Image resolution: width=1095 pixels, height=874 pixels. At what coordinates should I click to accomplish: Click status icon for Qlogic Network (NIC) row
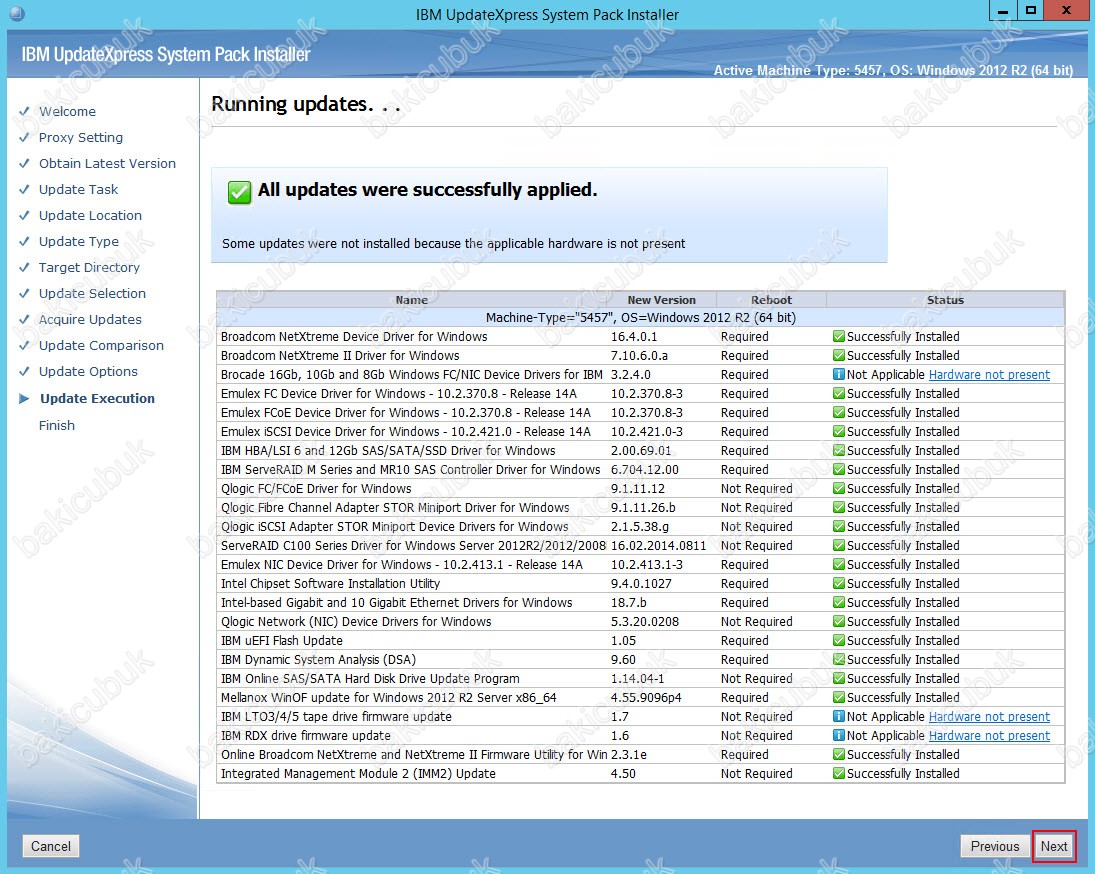[839, 621]
